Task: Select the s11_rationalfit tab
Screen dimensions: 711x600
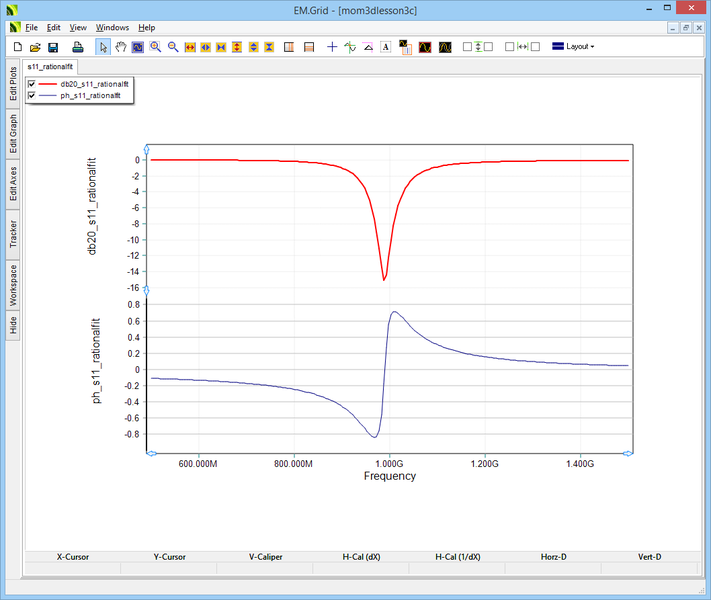Action: tap(50, 66)
